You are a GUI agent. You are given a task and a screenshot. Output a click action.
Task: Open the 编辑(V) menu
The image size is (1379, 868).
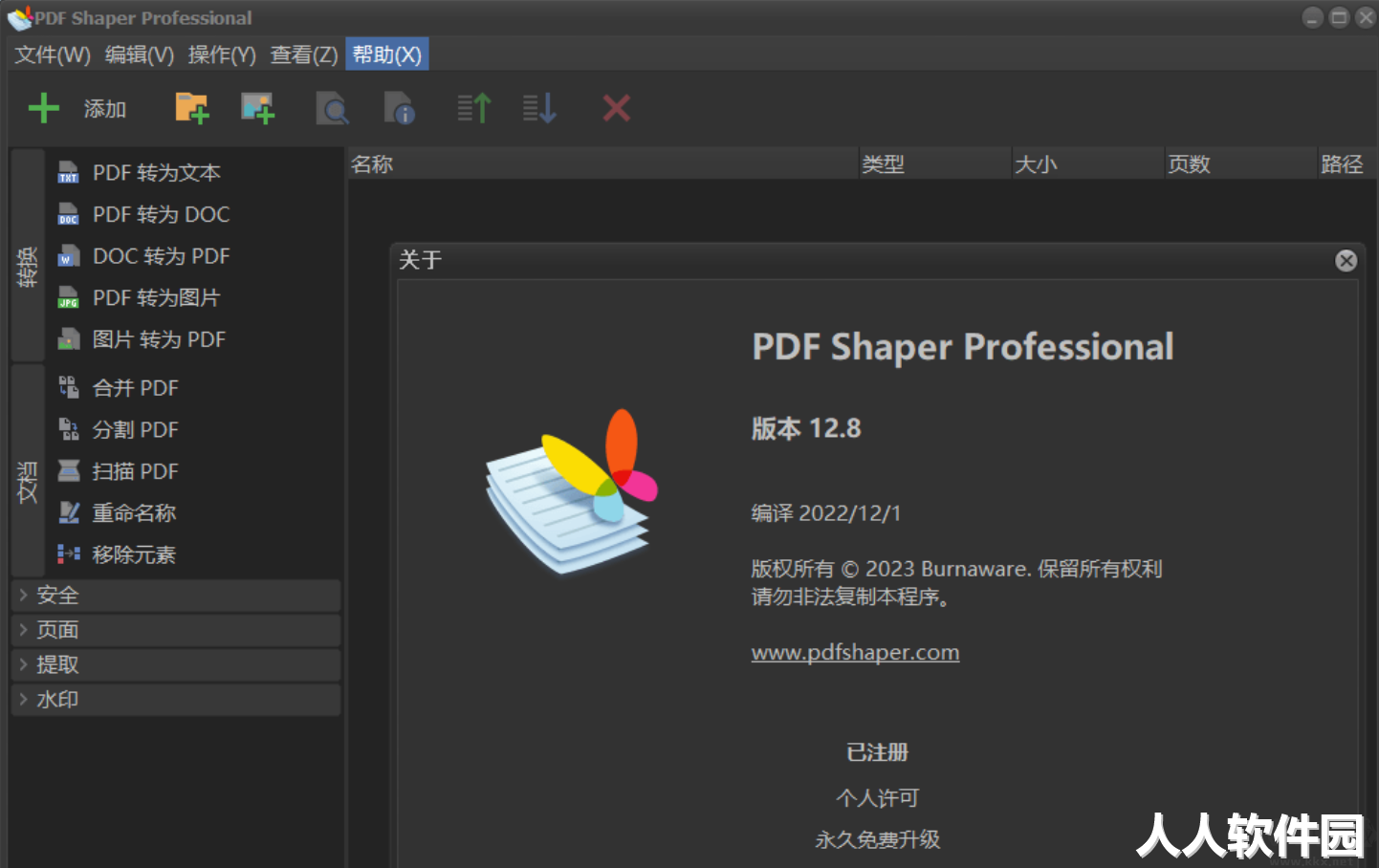tap(140, 54)
